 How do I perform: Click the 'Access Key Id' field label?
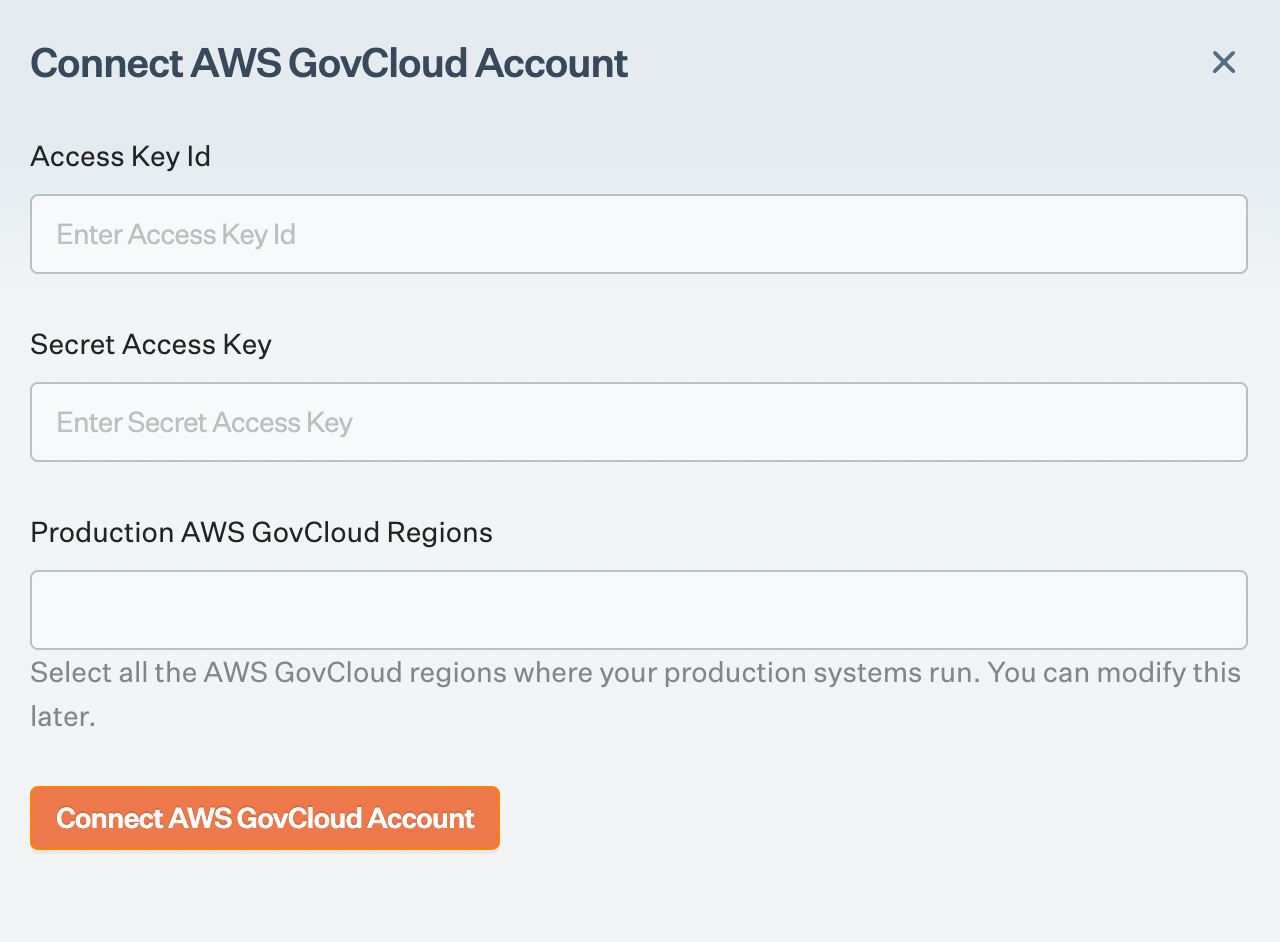pyautogui.click(x=121, y=157)
